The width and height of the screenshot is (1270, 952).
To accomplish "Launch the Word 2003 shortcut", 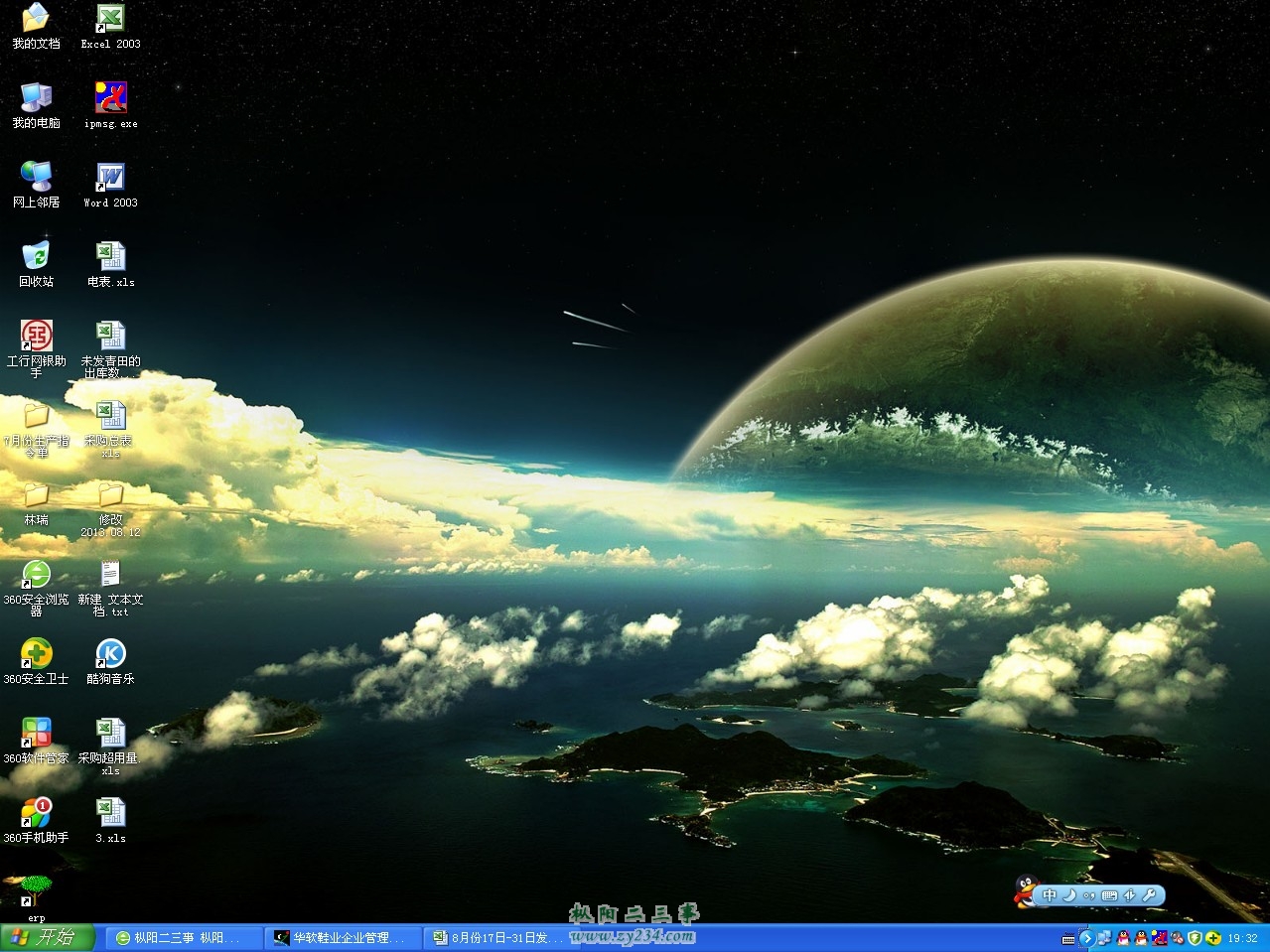I will click(x=110, y=185).
